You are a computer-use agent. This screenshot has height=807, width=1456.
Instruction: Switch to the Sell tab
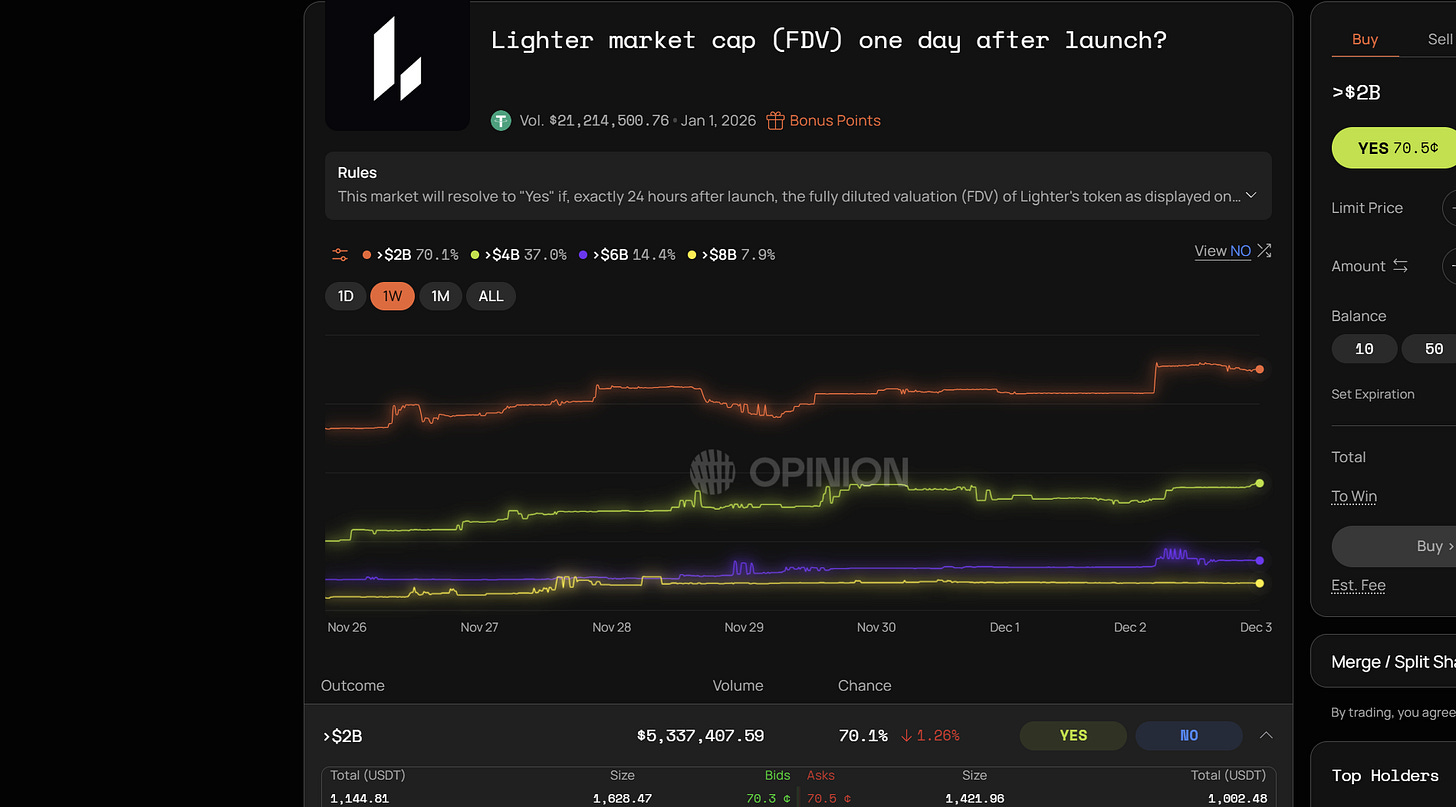pyautogui.click(x=1440, y=39)
